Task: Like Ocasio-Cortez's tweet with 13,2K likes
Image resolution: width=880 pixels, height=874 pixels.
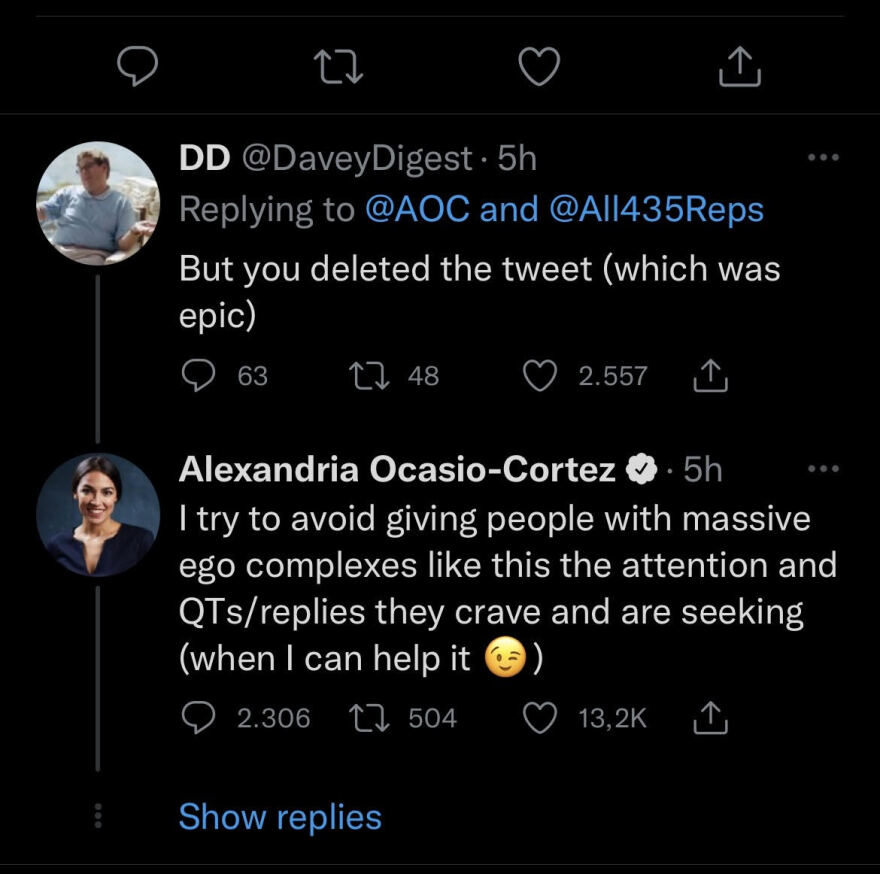Action: (x=540, y=718)
